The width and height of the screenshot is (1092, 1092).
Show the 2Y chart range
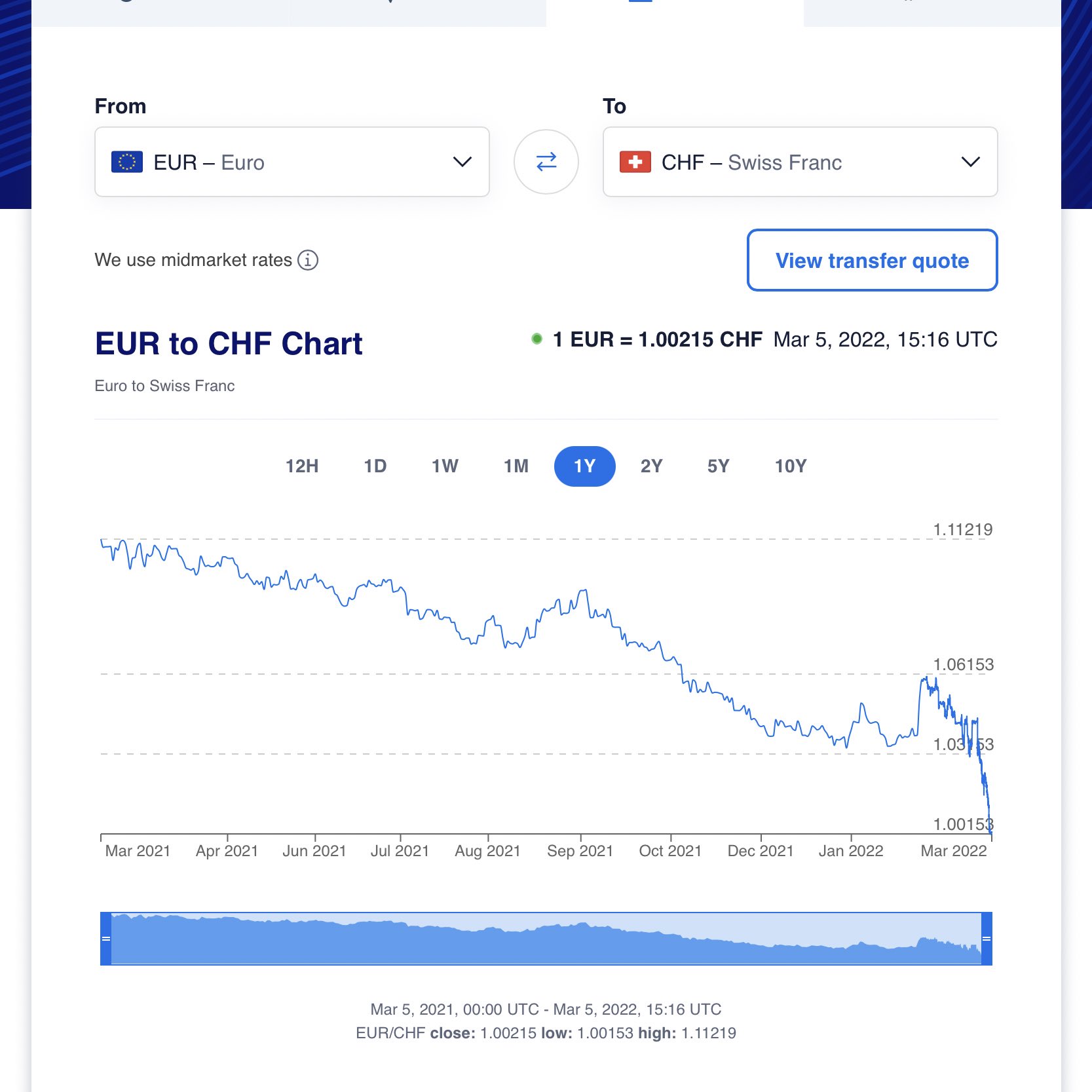click(651, 466)
